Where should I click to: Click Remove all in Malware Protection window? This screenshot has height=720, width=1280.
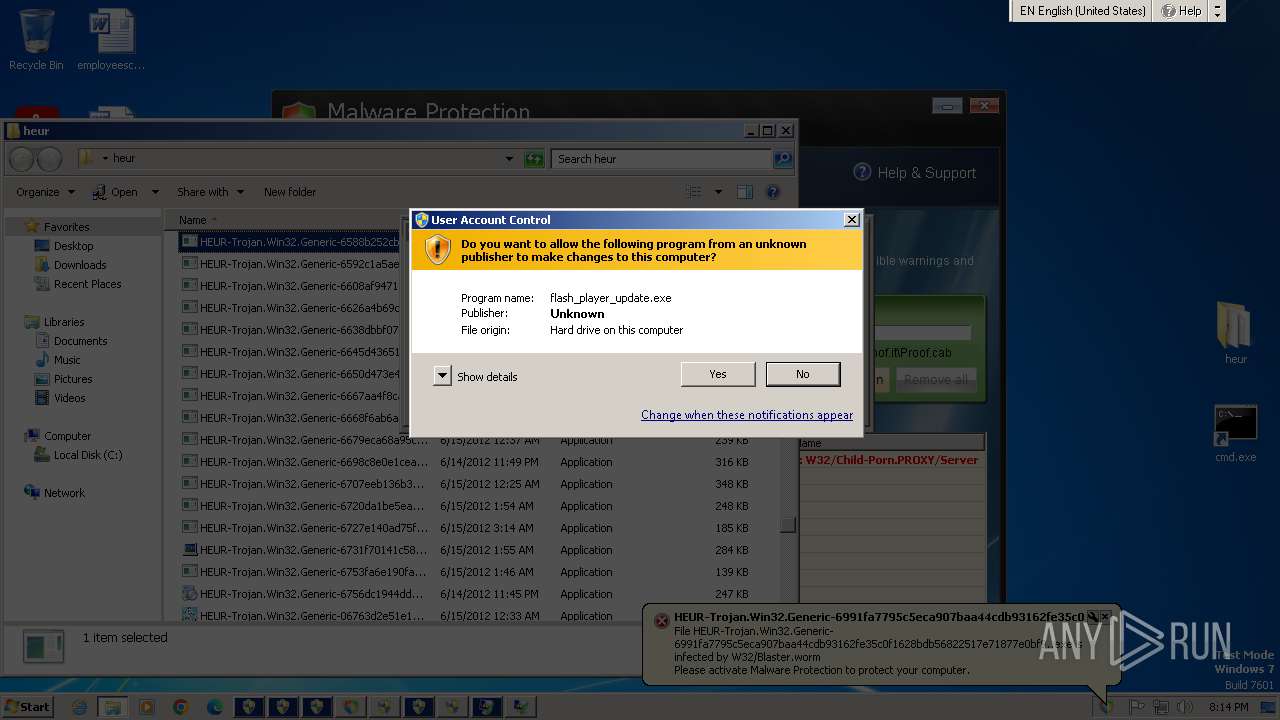point(935,380)
